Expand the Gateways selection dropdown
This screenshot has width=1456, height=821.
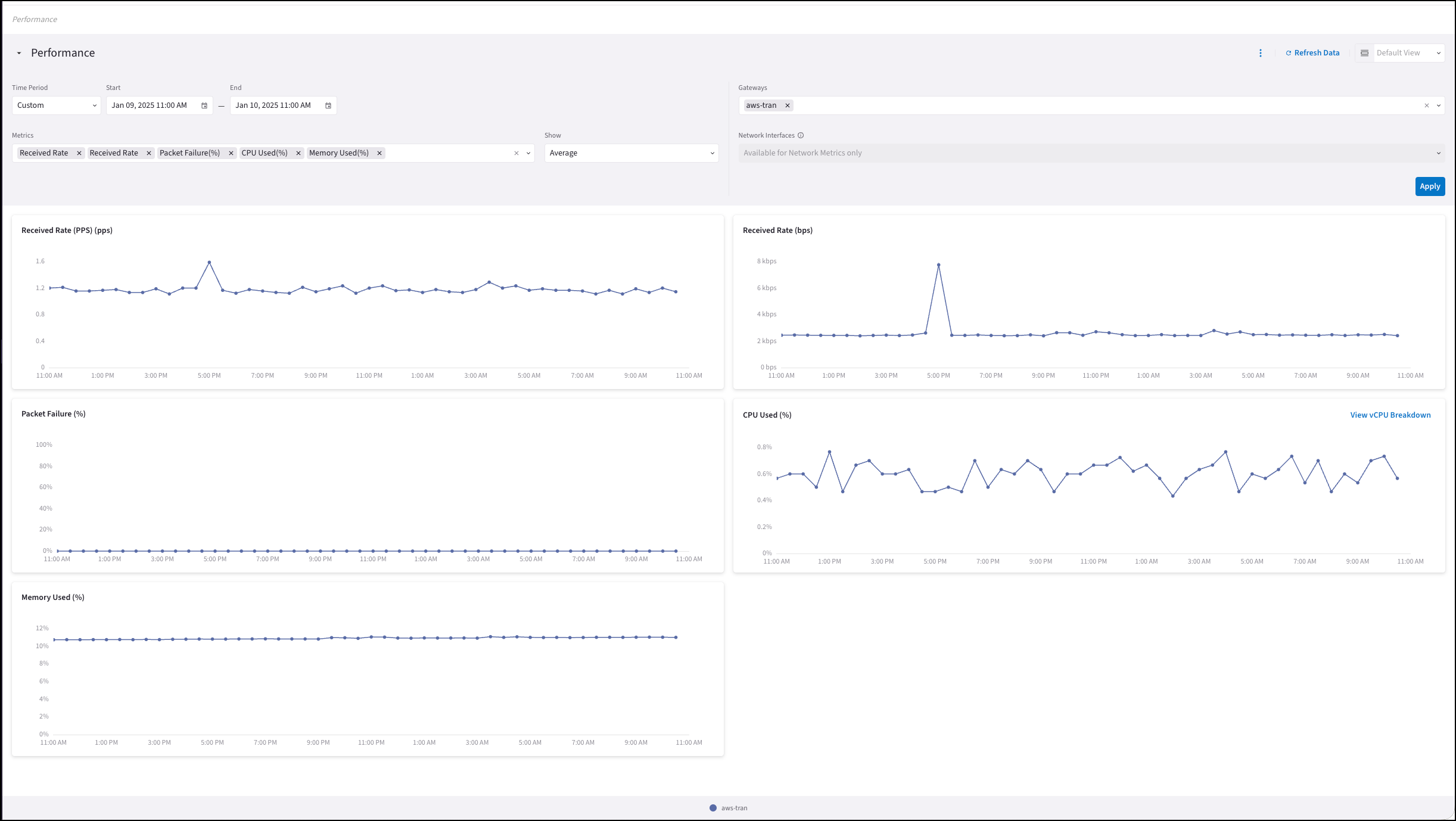click(x=1439, y=105)
